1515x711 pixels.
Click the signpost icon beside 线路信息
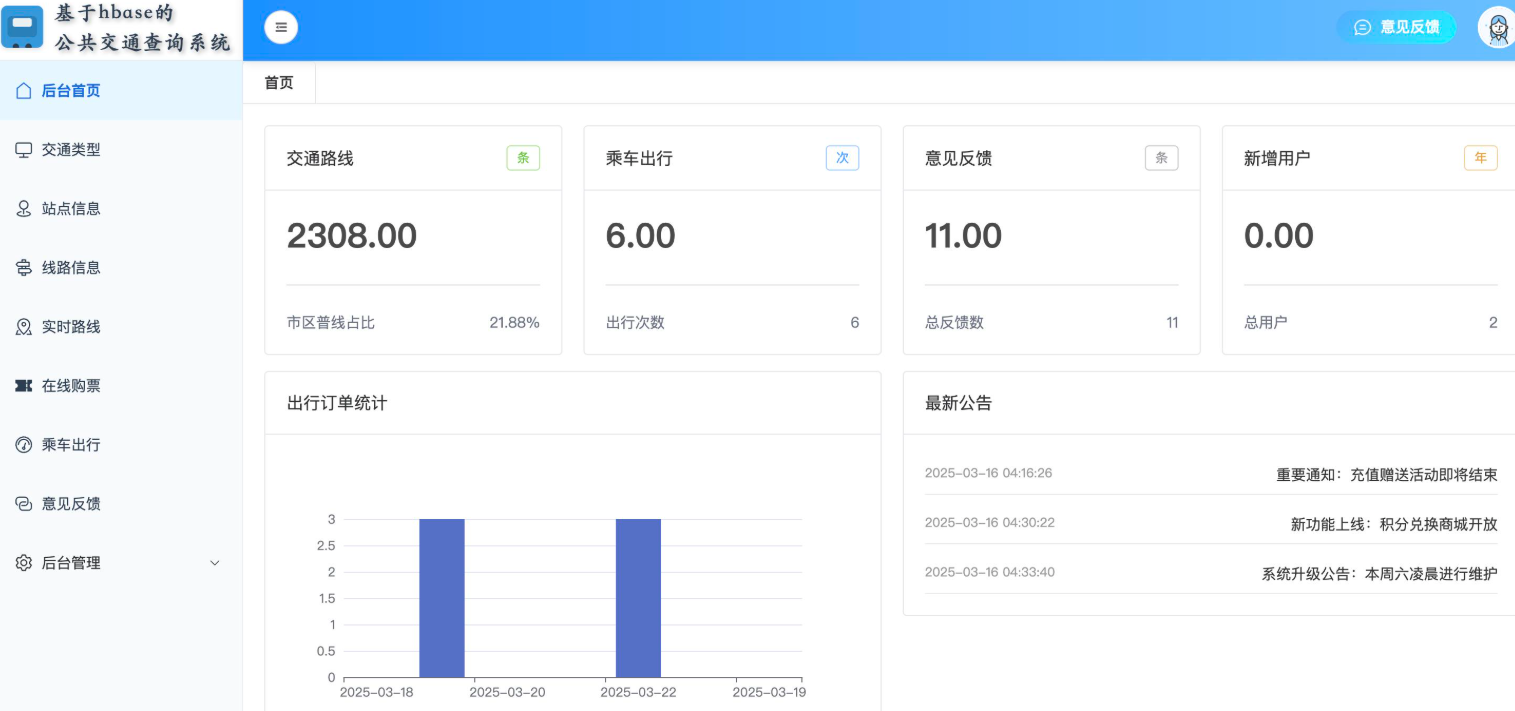click(x=24, y=268)
